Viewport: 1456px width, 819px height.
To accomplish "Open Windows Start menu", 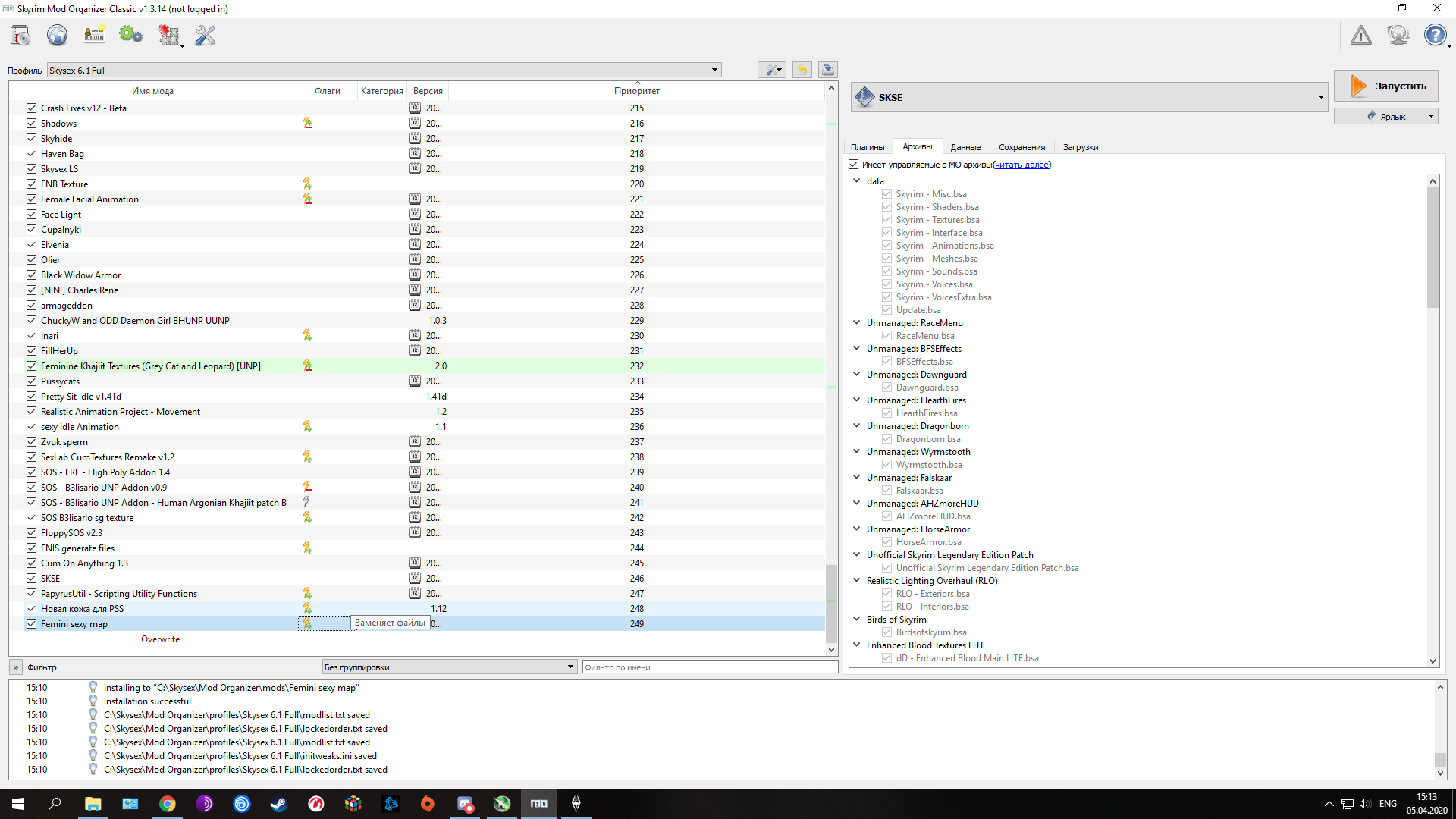I will [18, 804].
